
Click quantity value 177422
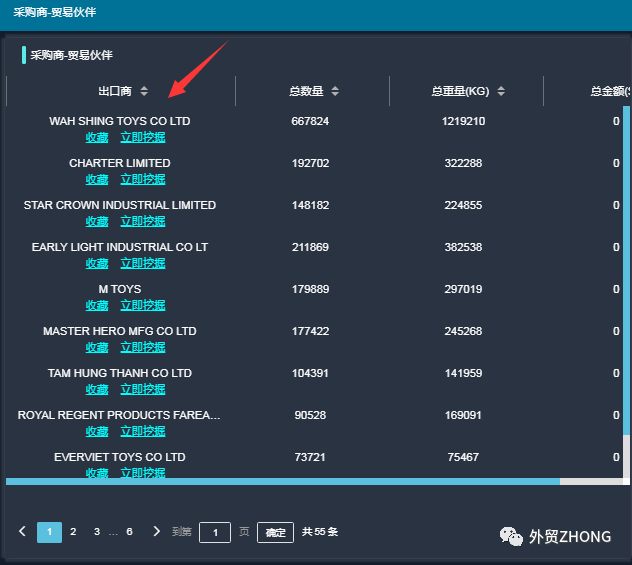point(310,331)
